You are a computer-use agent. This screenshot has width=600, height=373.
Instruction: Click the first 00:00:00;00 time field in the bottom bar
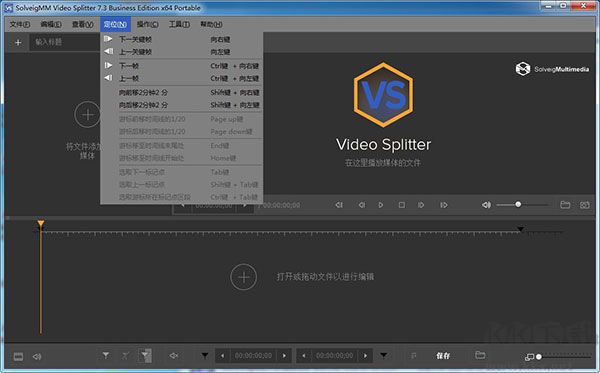coord(253,356)
